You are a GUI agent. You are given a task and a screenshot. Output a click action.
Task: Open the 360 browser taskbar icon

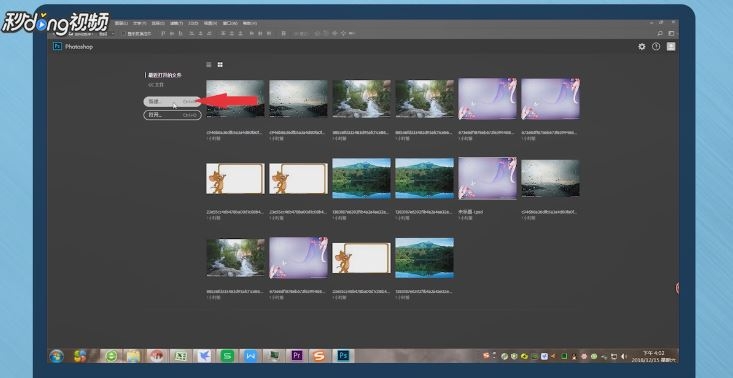coord(111,356)
